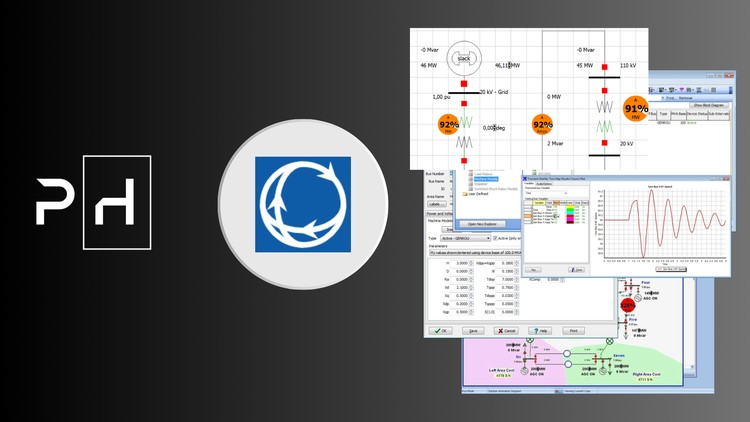Click the Device Status column header
750x422 pixels.
tap(697, 115)
